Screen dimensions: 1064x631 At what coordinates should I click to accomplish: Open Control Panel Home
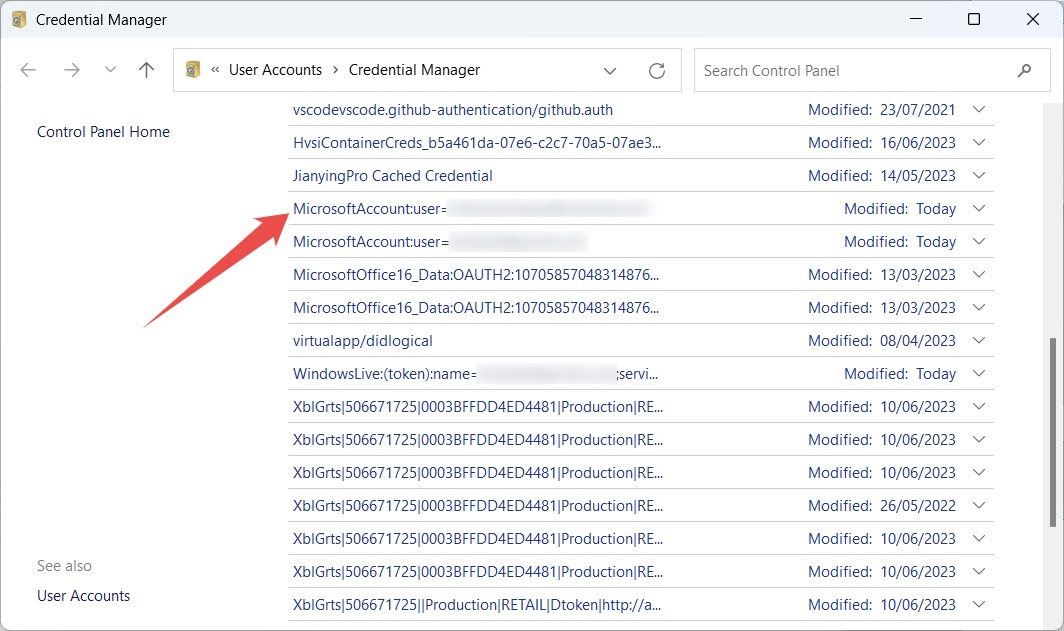[103, 131]
